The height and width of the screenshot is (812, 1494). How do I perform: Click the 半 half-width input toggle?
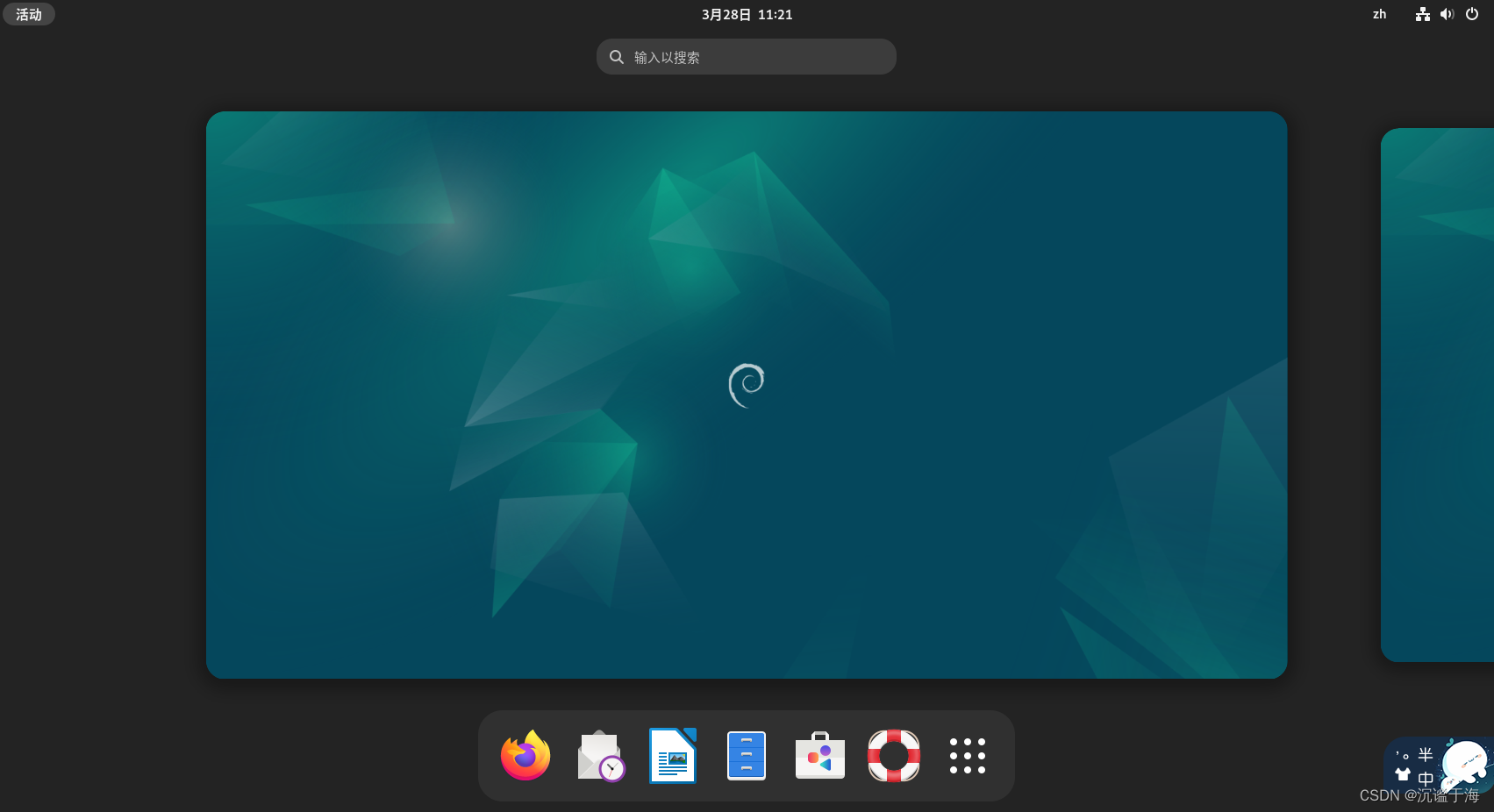tap(1426, 755)
